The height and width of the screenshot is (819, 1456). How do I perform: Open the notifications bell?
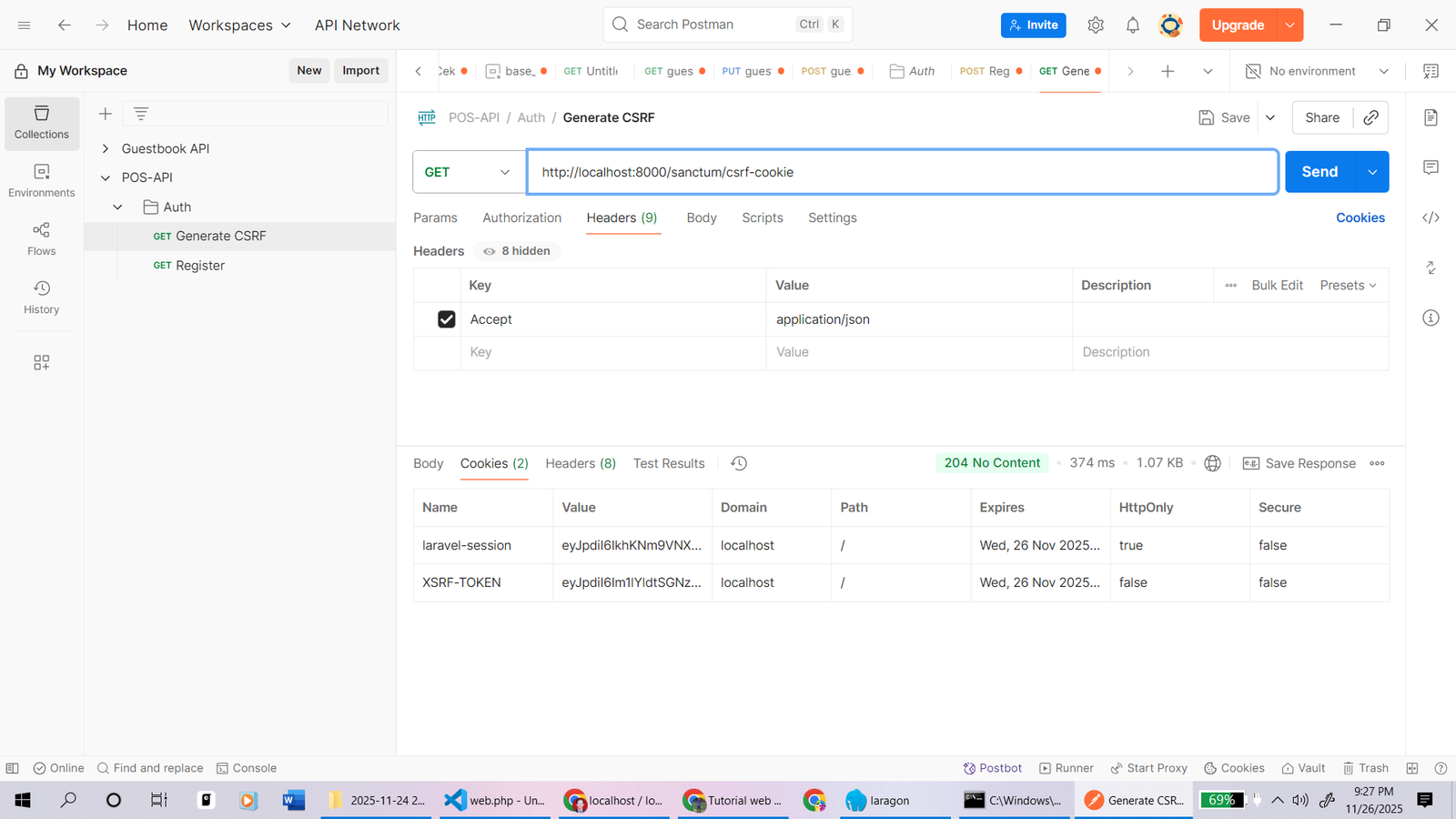pos(1132,25)
